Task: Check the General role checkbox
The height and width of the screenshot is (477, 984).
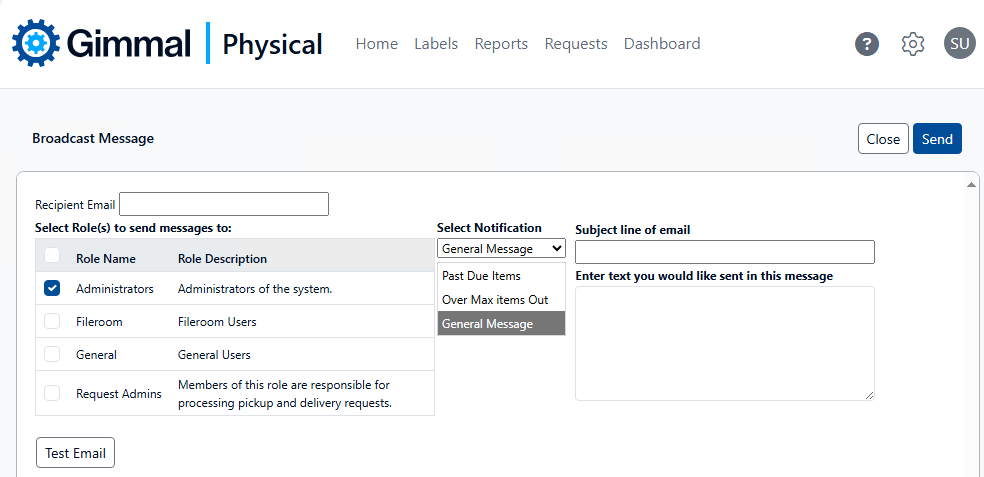Action: click(52, 354)
